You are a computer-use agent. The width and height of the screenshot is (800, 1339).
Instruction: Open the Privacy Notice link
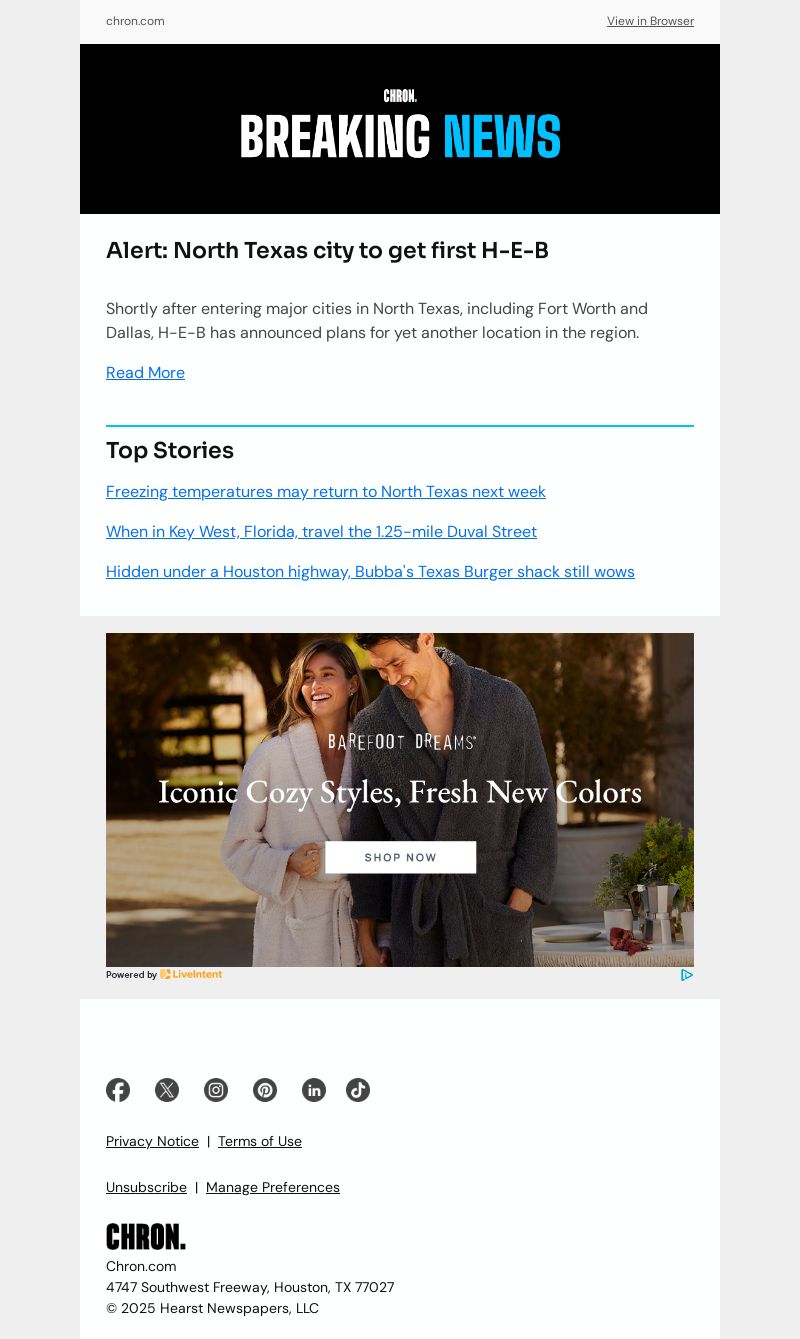152,1141
